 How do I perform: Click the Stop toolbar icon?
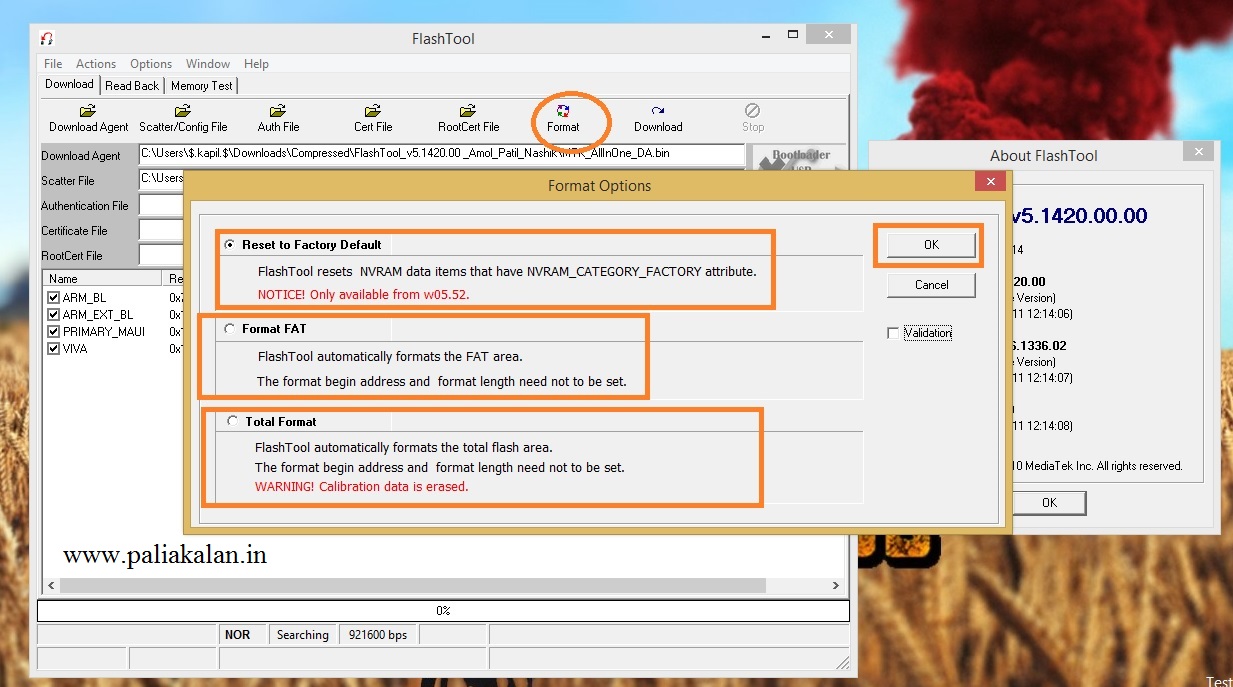point(753,118)
